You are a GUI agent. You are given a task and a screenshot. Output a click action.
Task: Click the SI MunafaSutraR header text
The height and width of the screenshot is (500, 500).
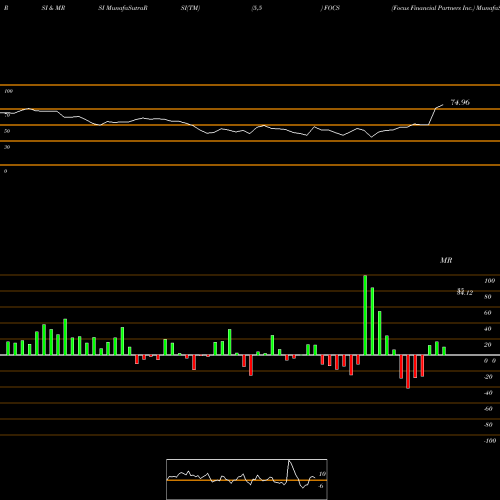click(x=123, y=8)
